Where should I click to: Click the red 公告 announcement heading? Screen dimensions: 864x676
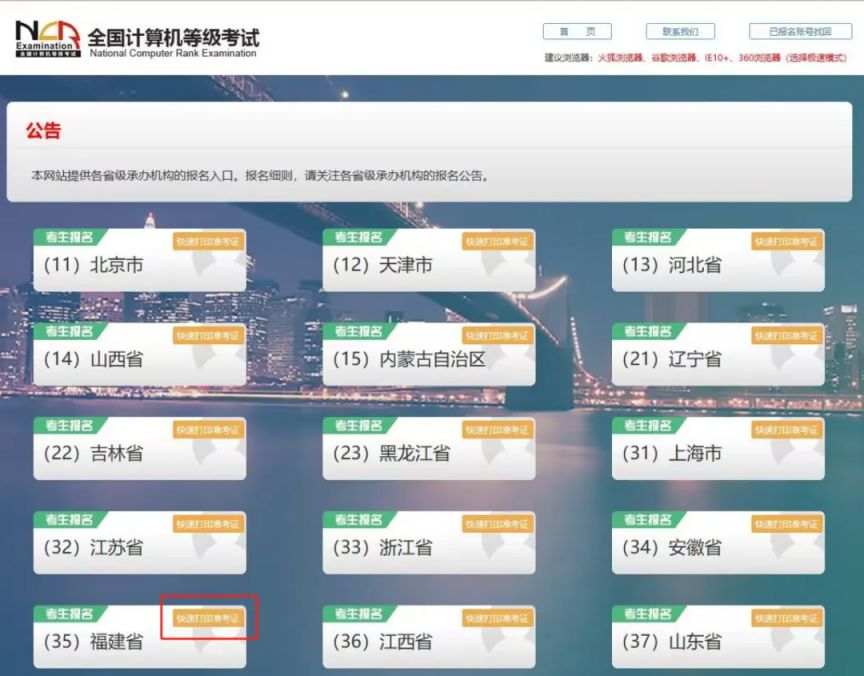point(44,131)
